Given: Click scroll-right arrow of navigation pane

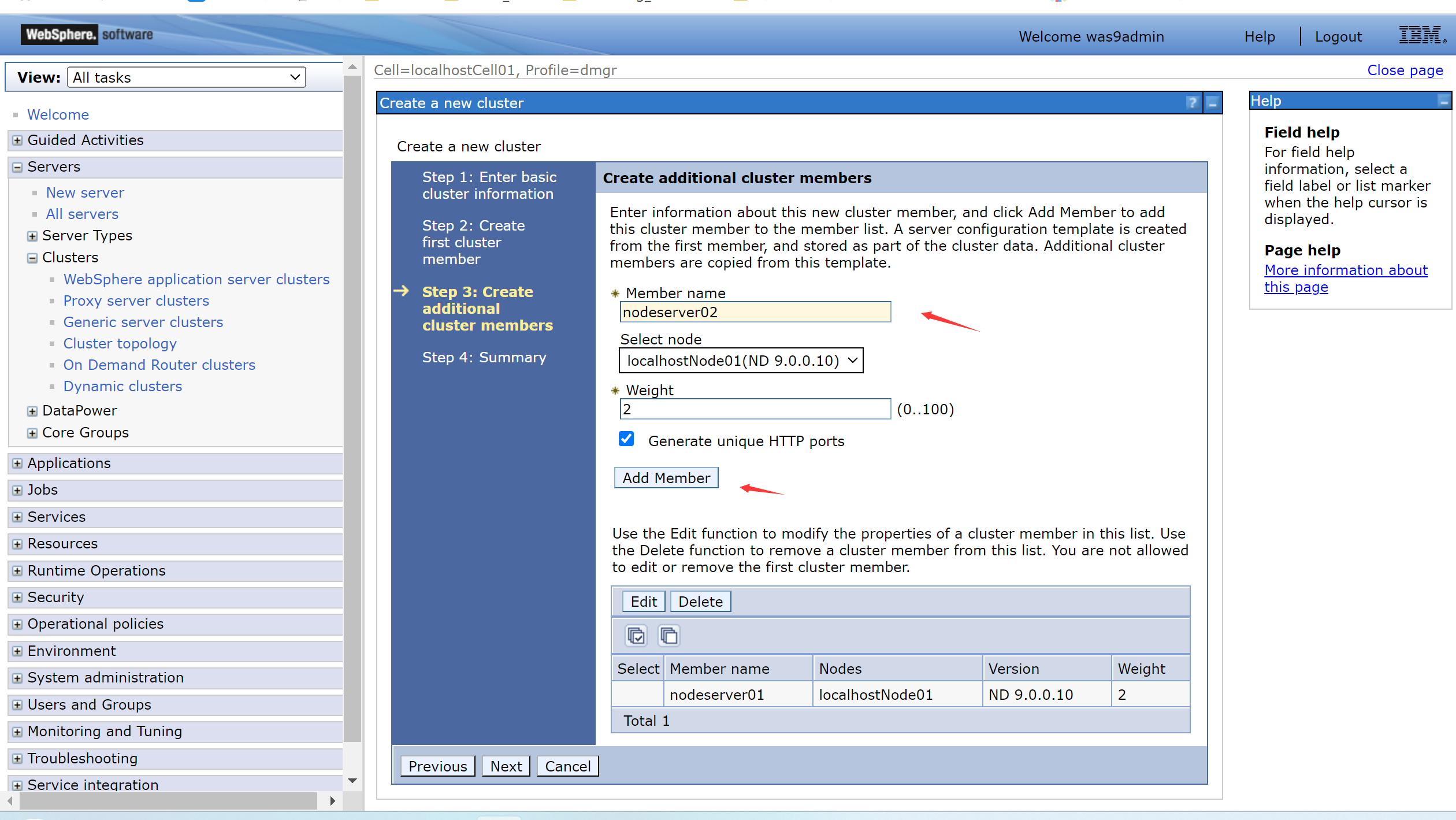Looking at the screenshot, I should tap(332, 801).
